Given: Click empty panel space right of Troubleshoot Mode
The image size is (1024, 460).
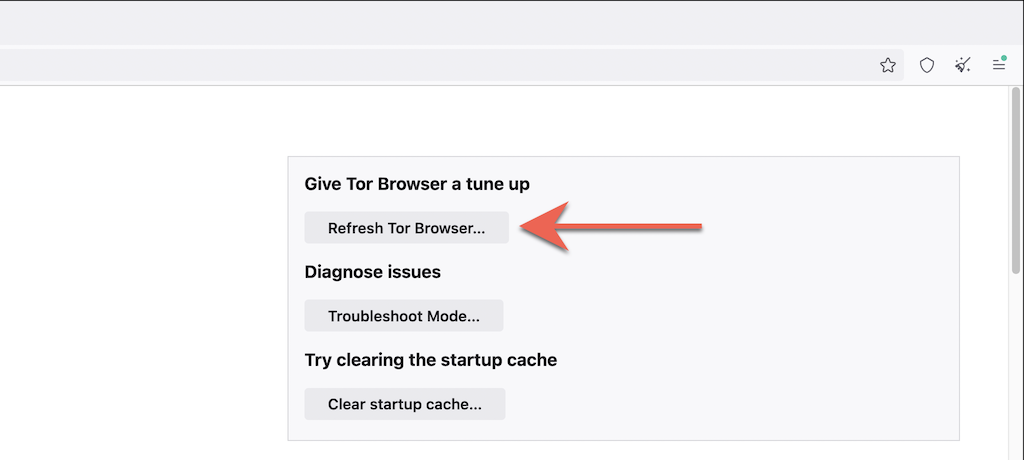Looking at the screenshot, I should click(x=730, y=316).
